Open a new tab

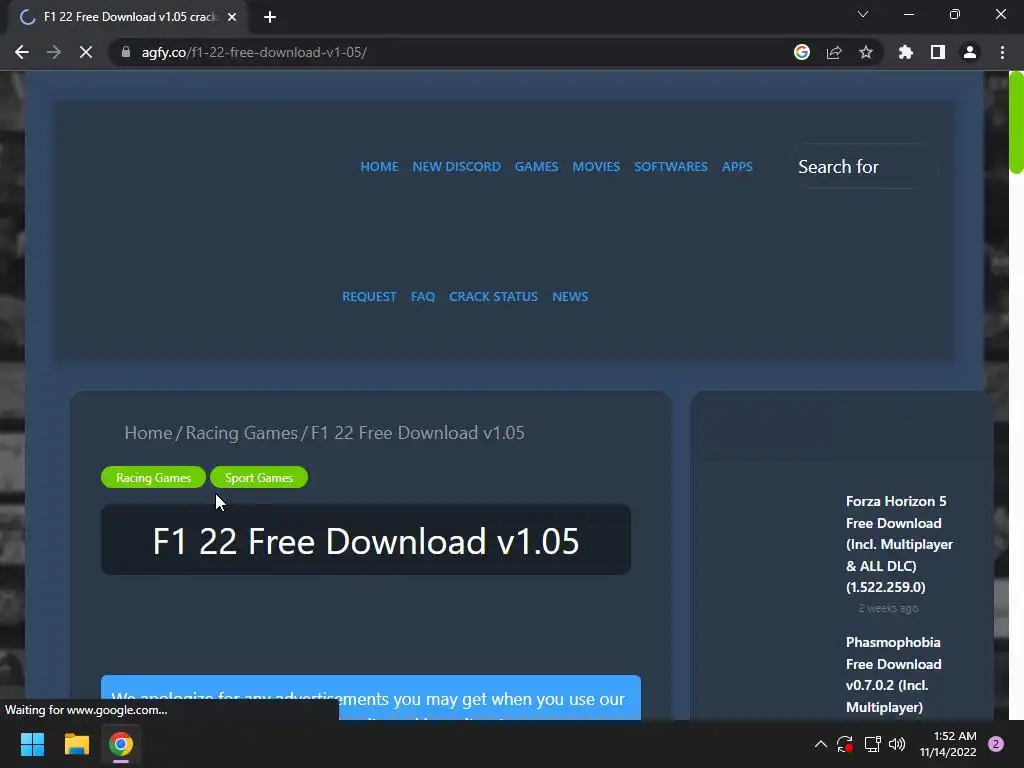click(x=270, y=17)
